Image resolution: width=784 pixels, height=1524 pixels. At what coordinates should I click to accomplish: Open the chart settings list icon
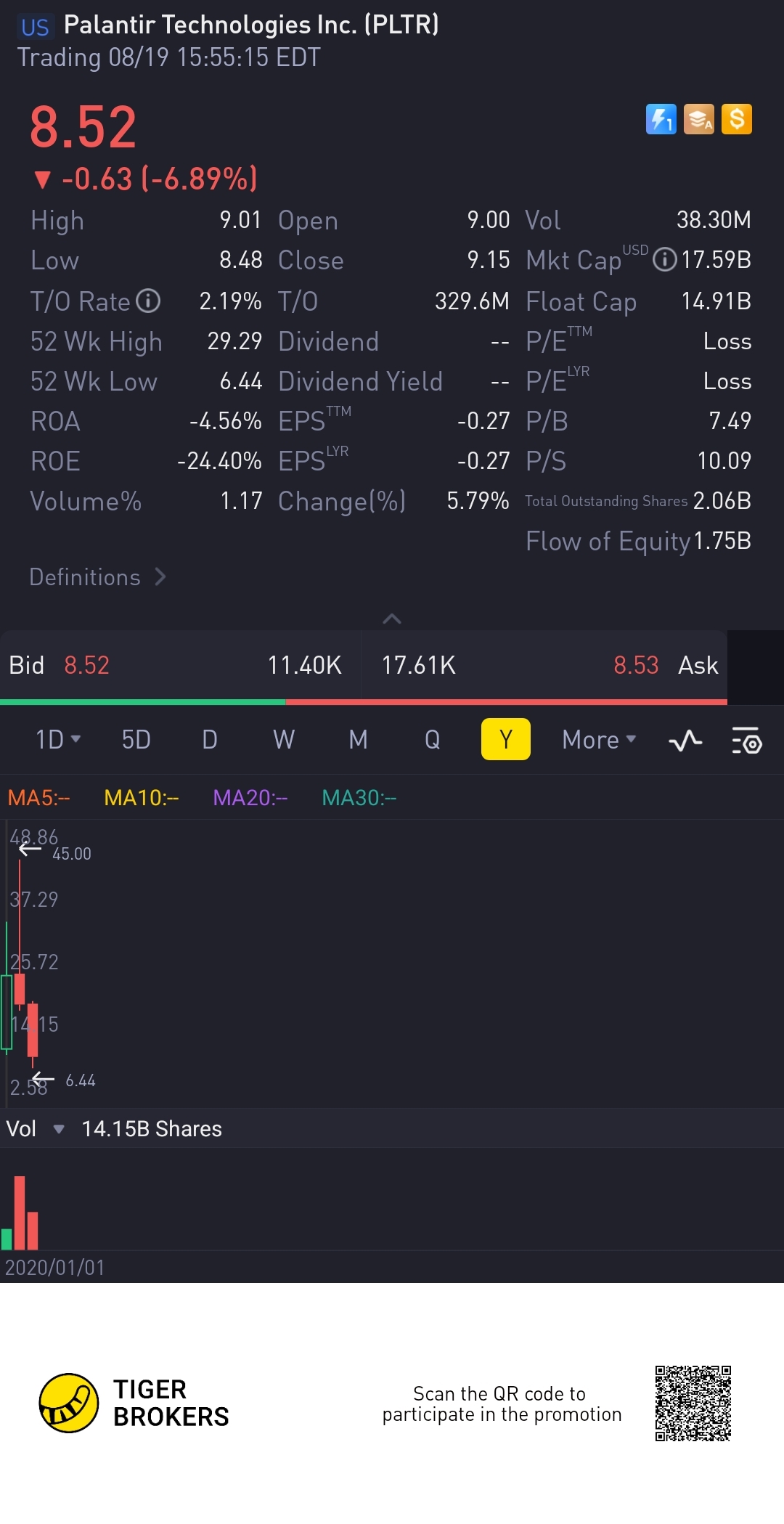click(x=746, y=741)
